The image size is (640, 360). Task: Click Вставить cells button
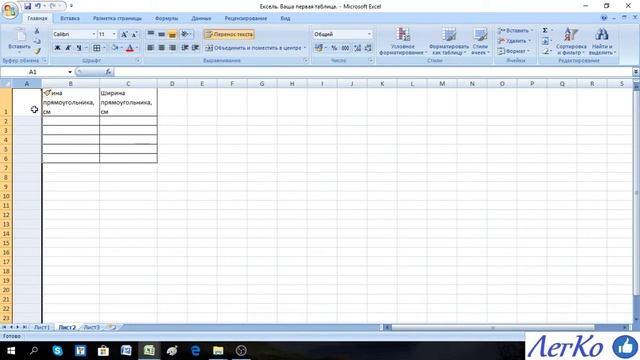pyautogui.click(x=515, y=30)
